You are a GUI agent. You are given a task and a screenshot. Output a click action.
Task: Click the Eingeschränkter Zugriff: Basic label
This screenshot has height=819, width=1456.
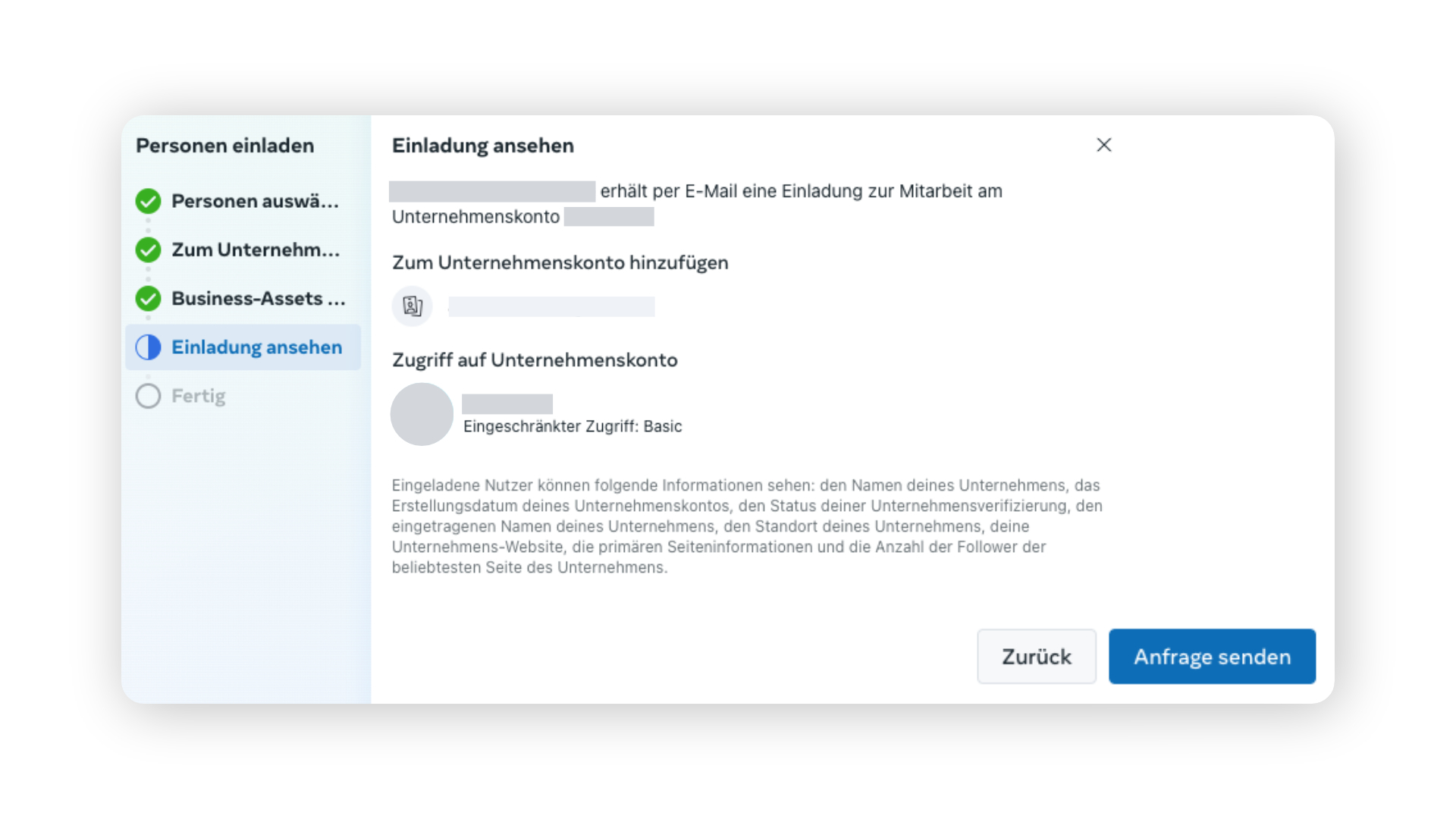pos(573,426)
